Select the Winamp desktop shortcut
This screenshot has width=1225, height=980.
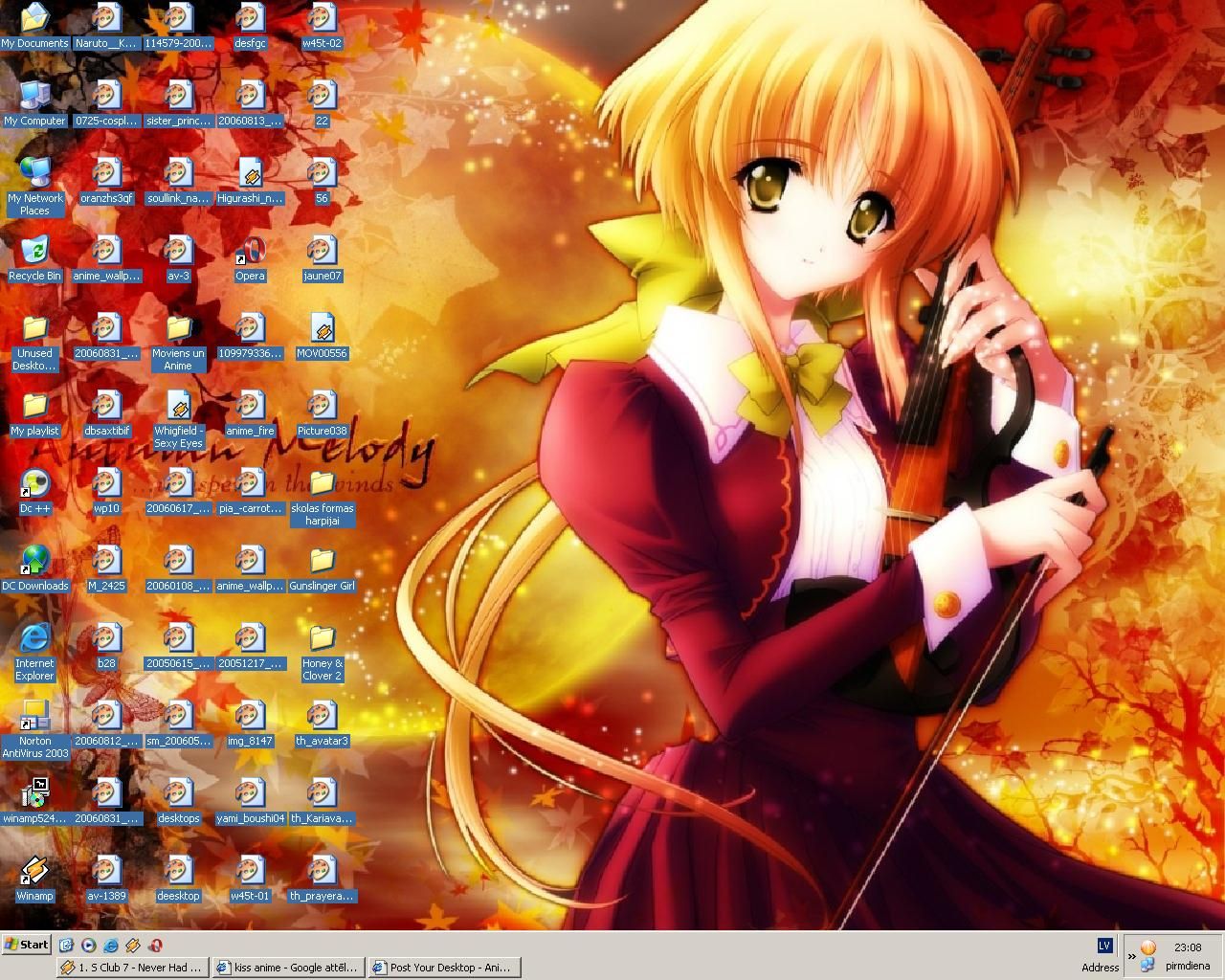[x=34, y=879]
